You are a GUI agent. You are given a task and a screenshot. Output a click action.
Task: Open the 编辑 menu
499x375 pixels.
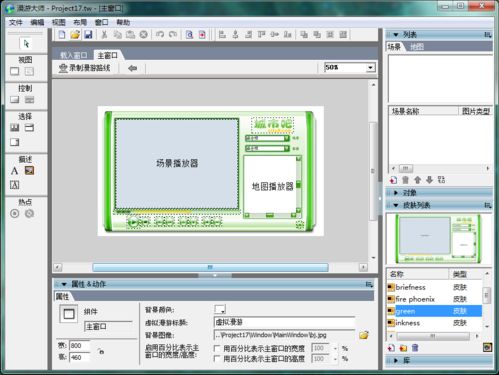(37, 22)
